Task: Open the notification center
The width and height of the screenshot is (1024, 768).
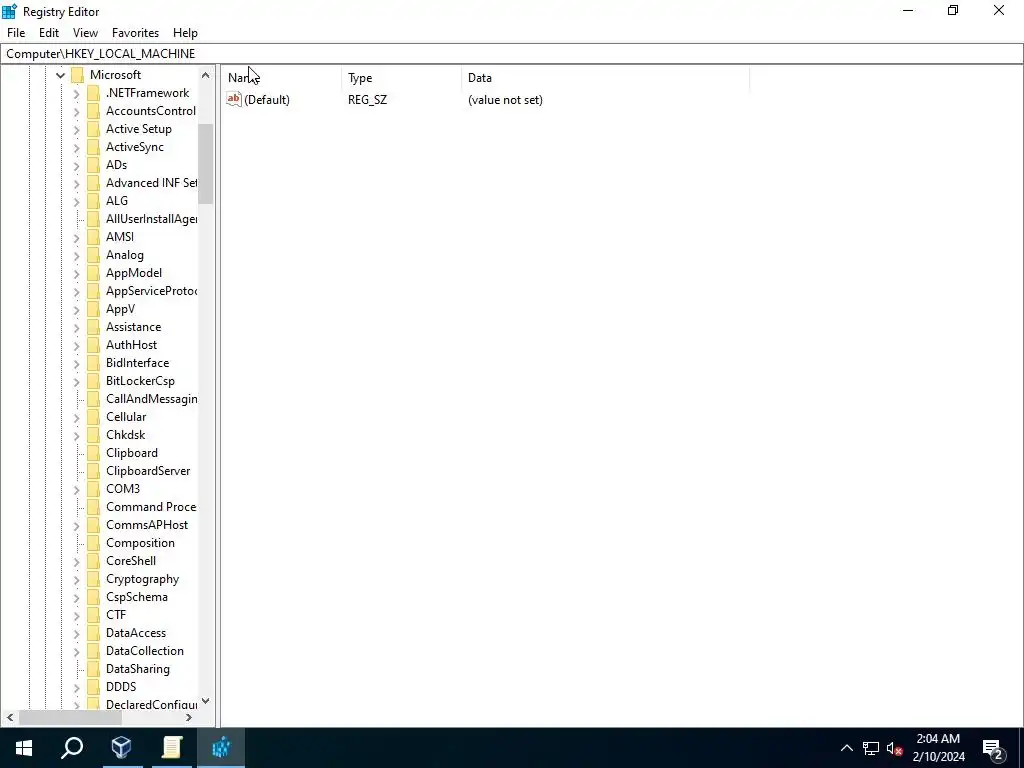Action: tap(994, 748)
